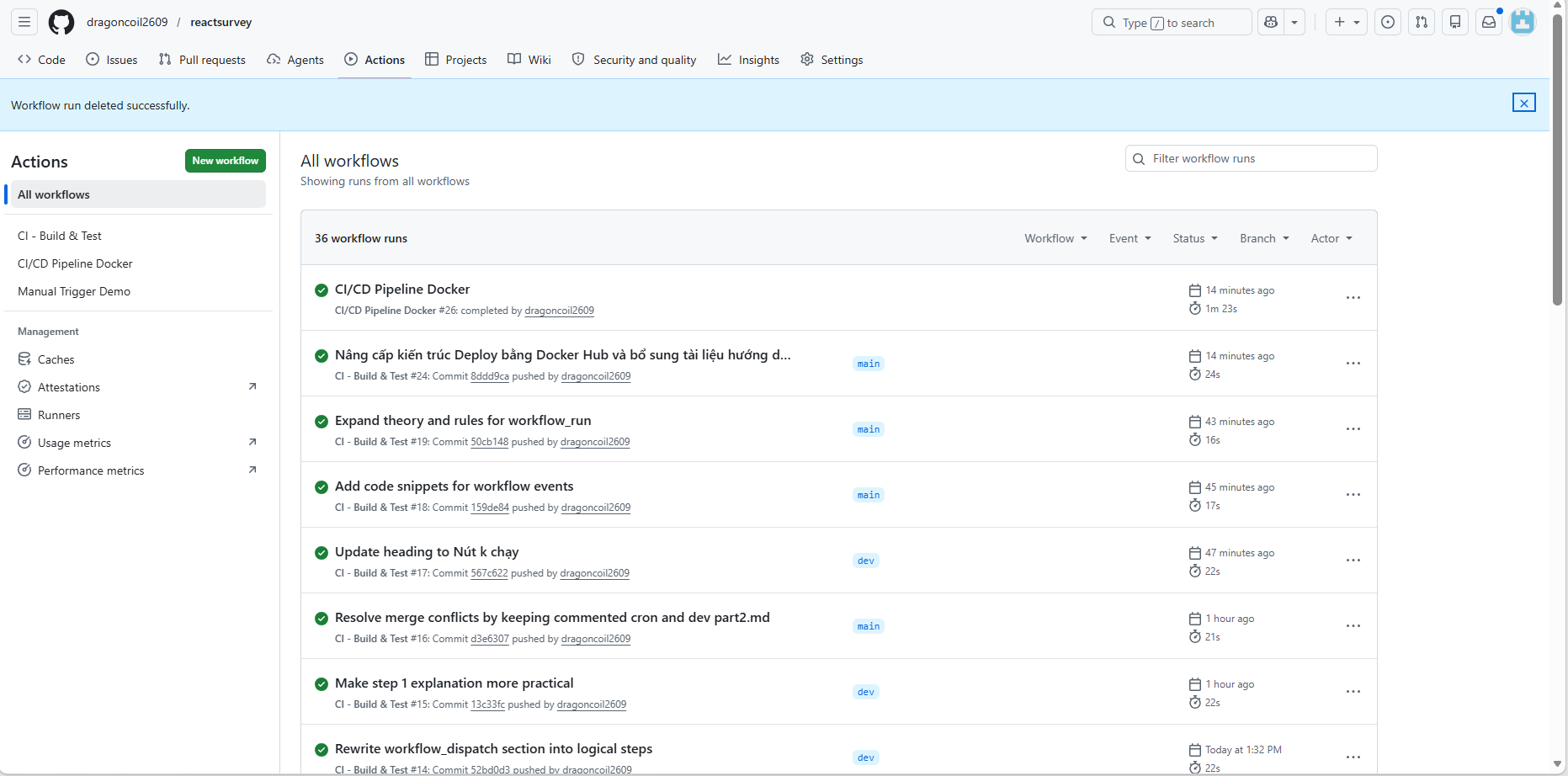Screen dimensions: 1568x776
Task: Open options menu for Add code snippets run
Action: click(x=1353, y=495)
